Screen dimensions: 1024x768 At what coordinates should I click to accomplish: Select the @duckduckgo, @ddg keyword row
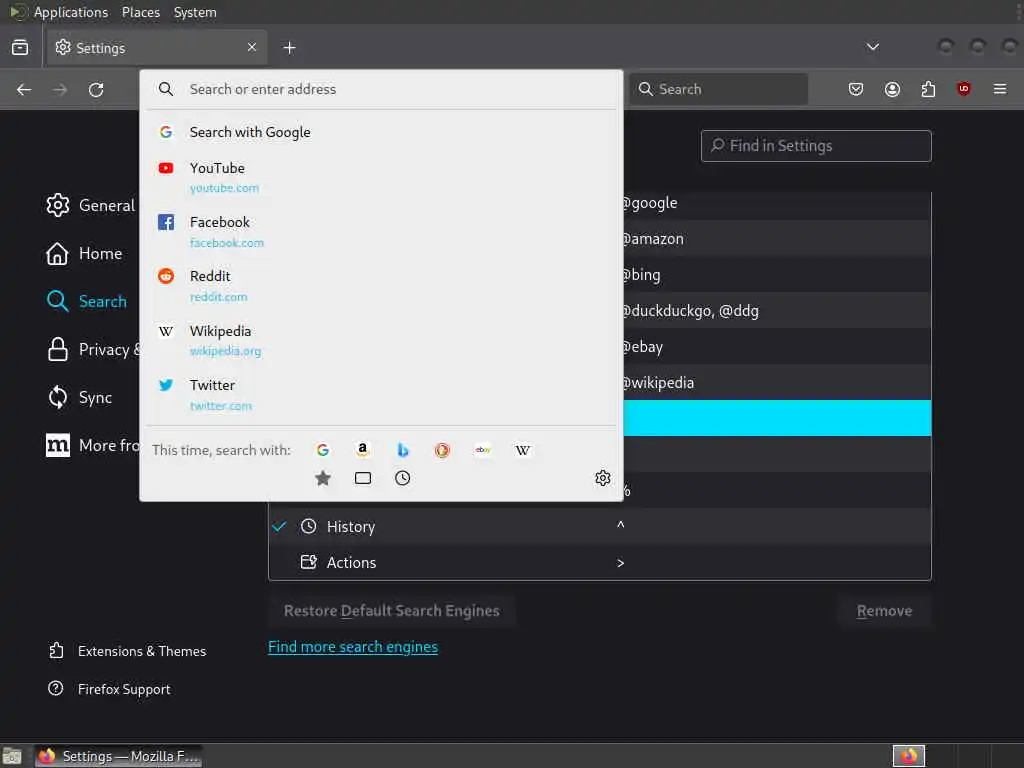[x=777, y=311]
